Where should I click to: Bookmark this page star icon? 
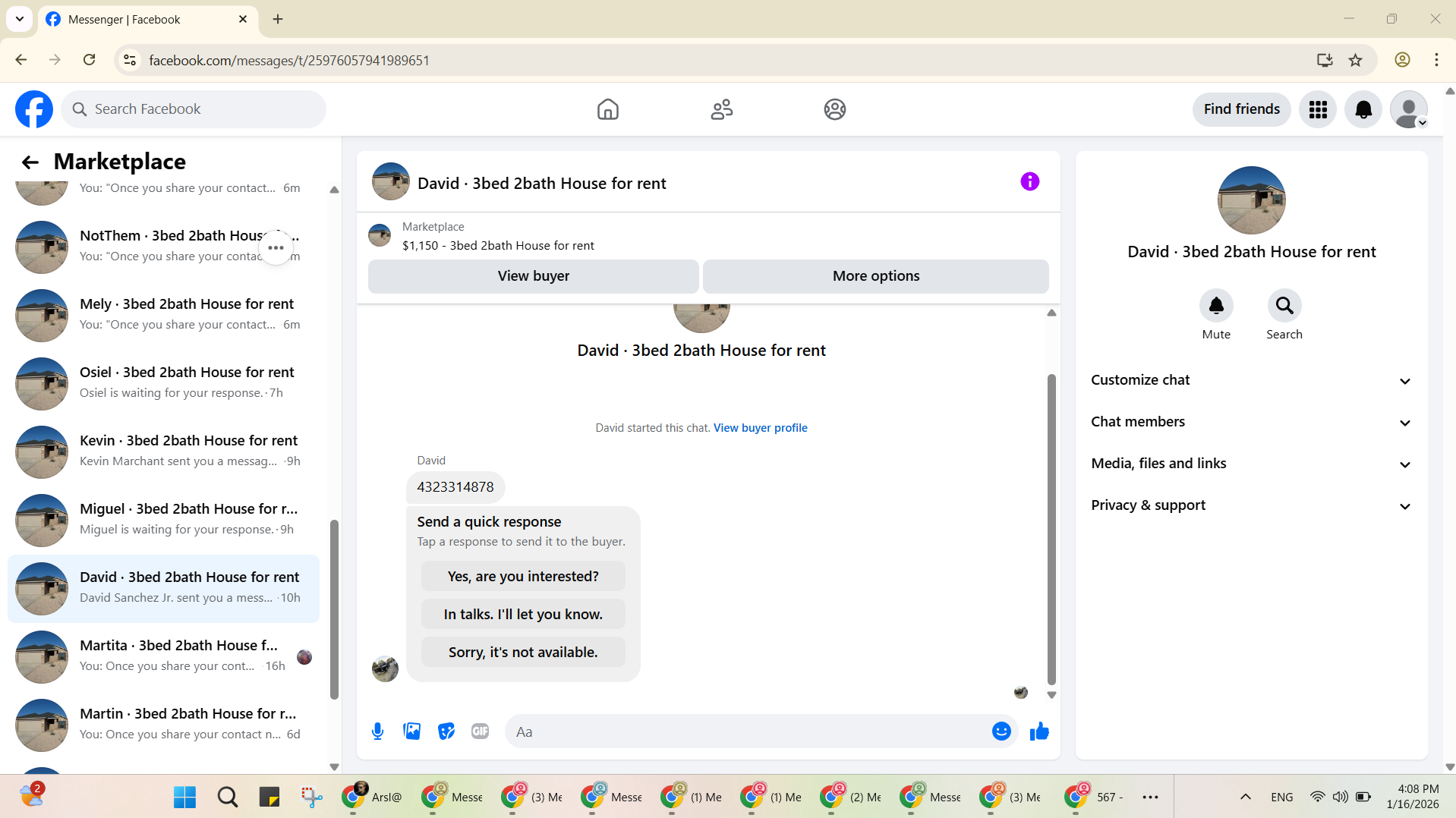tap(1355, 60)
